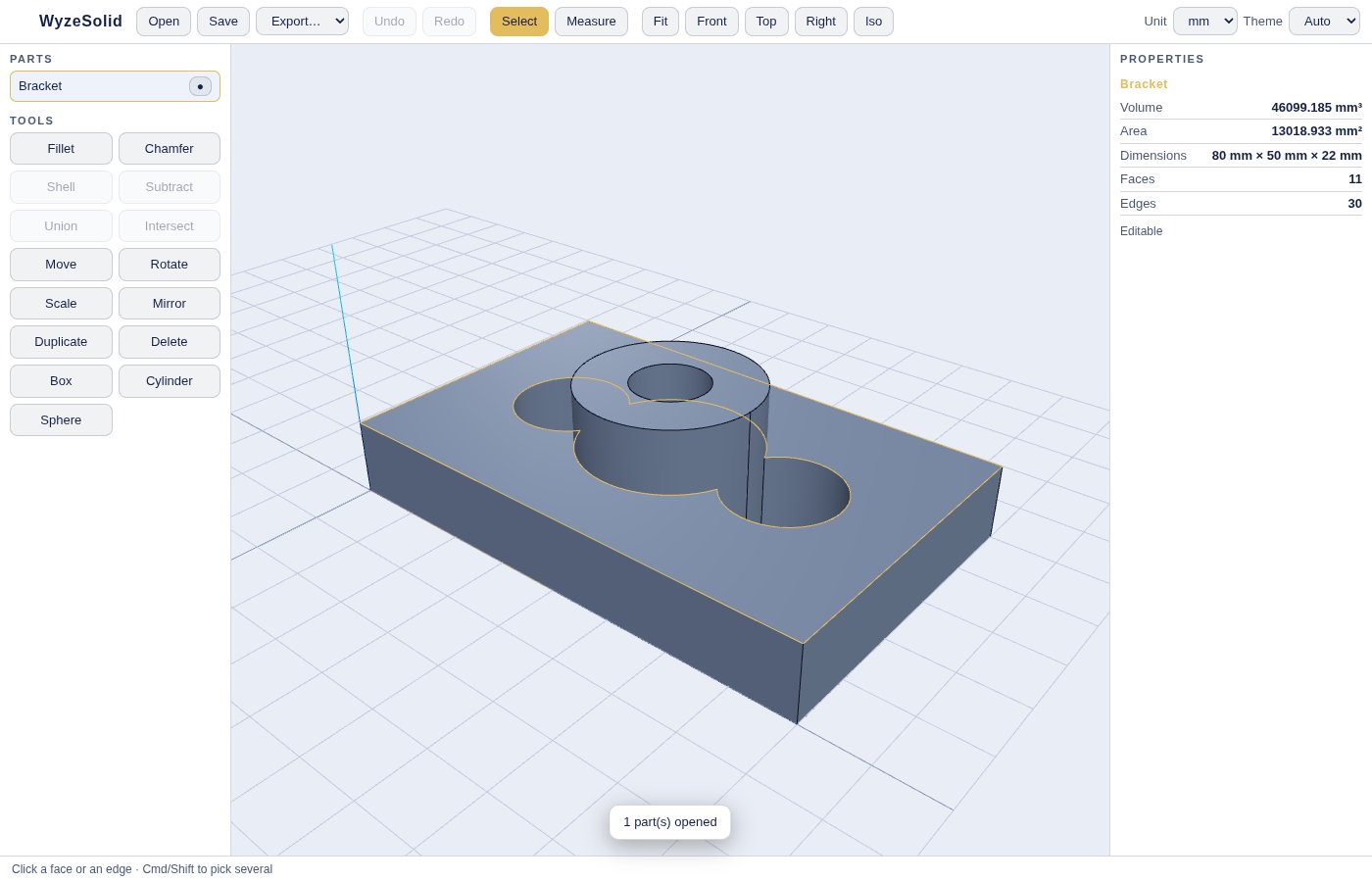Switch to Front view
This screenshot has height=882, width=1372.
(x=711, y=22)
